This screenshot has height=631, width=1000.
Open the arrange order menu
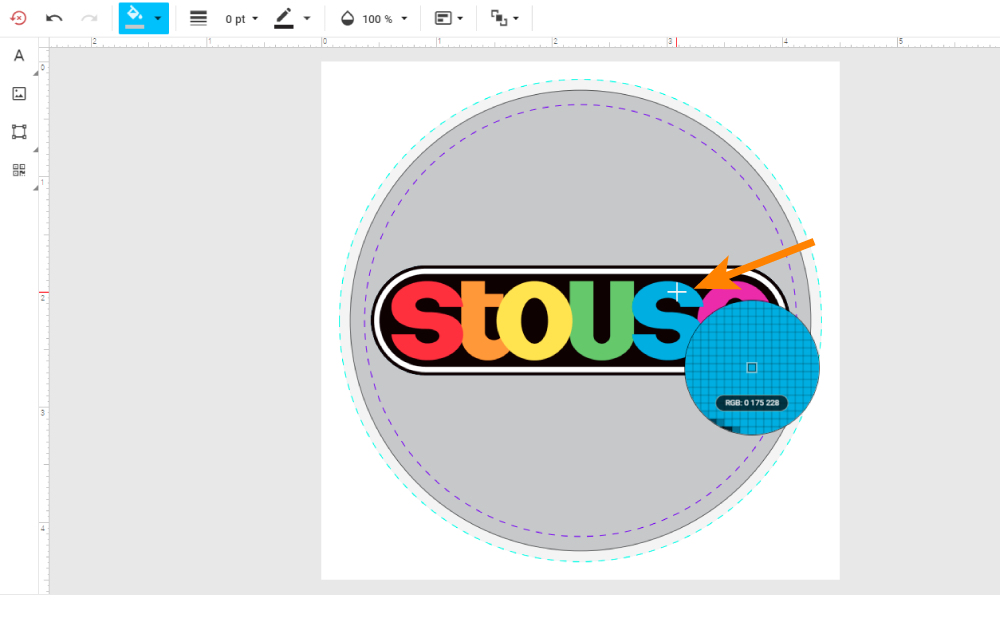click(x=505, y=18)
